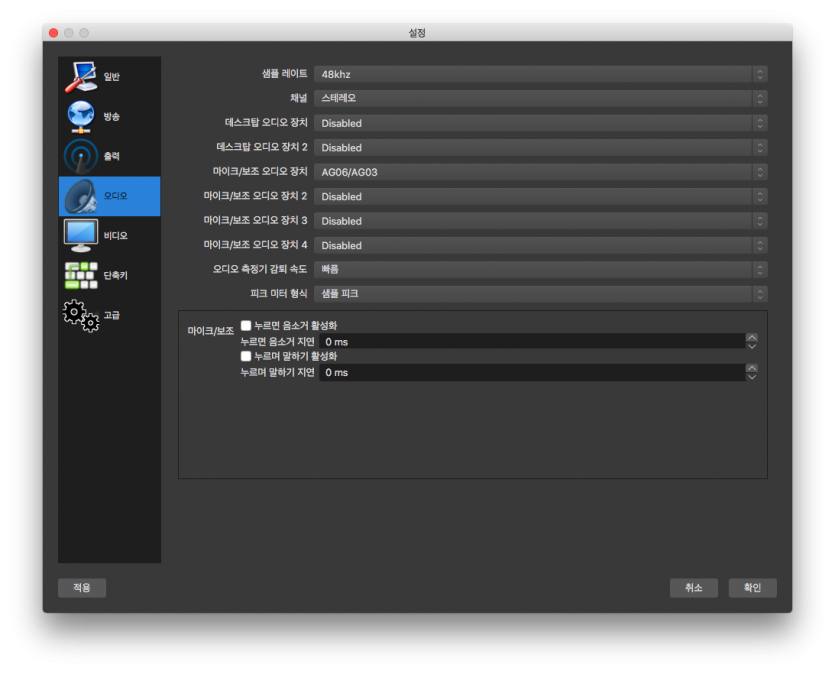Open the 마이크/보조 오디오 장치 2 dropdown
This screenshot has height=674, width=835.
click(x=541, y=196)
